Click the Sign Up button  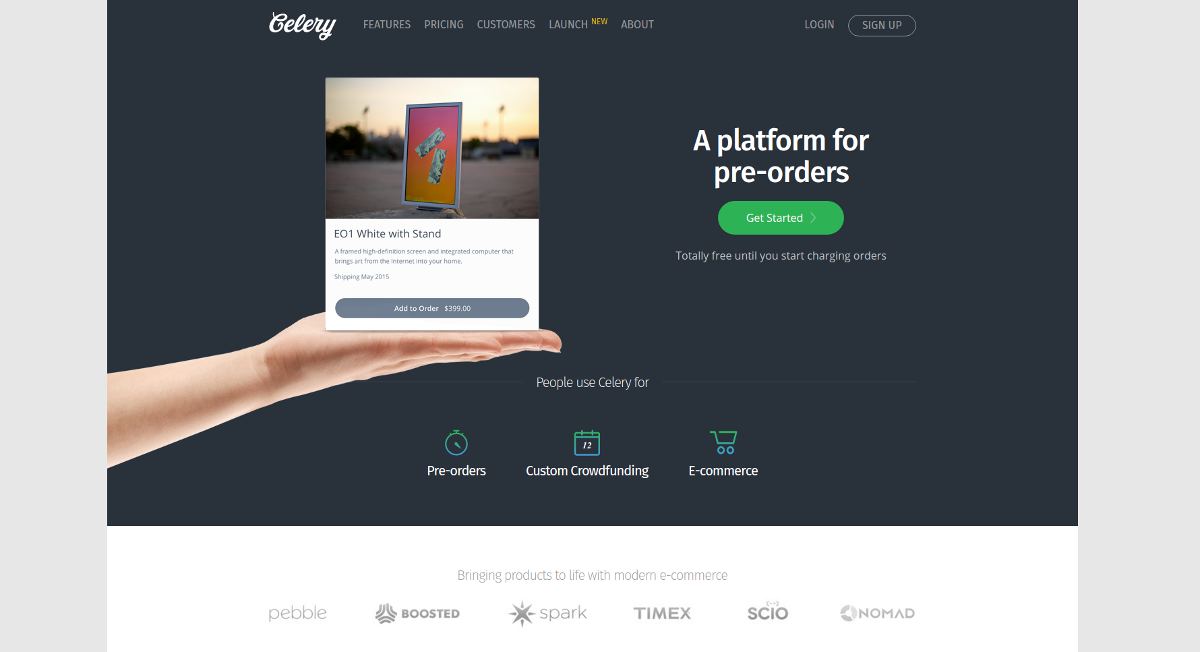coord(882,25)
